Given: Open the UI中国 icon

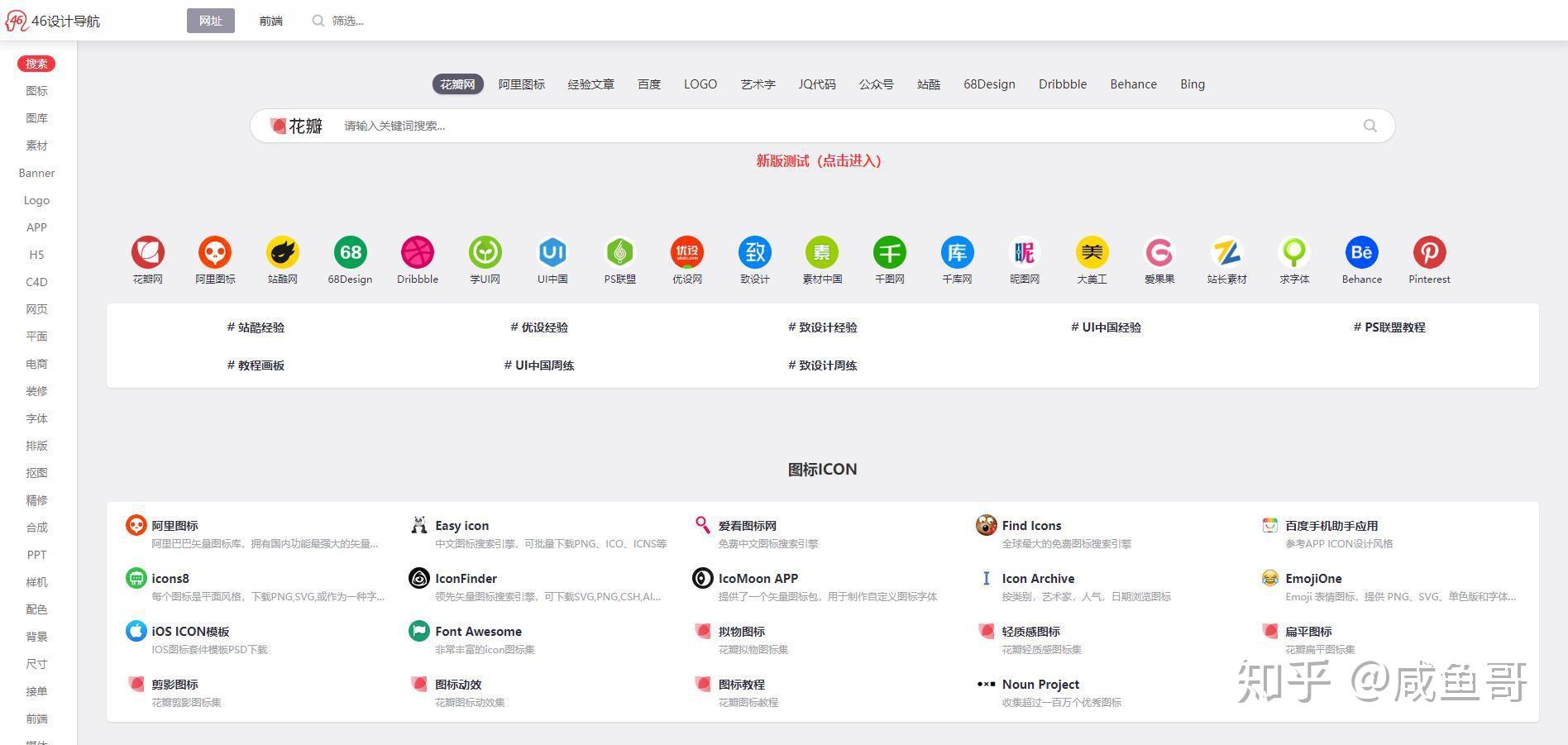Looking at the screenshot, I should (x=552, y=252).
